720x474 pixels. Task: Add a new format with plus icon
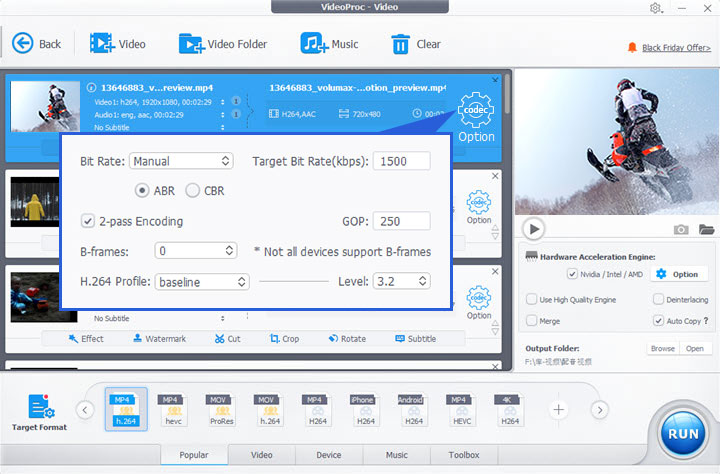pos(558,409)
